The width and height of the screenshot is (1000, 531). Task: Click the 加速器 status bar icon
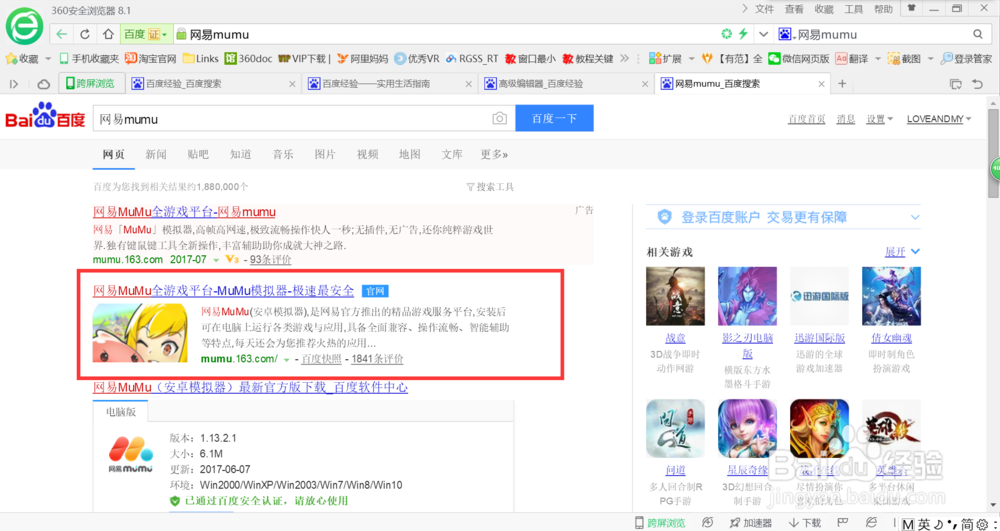pyautogui.click(x=749, y=523)
